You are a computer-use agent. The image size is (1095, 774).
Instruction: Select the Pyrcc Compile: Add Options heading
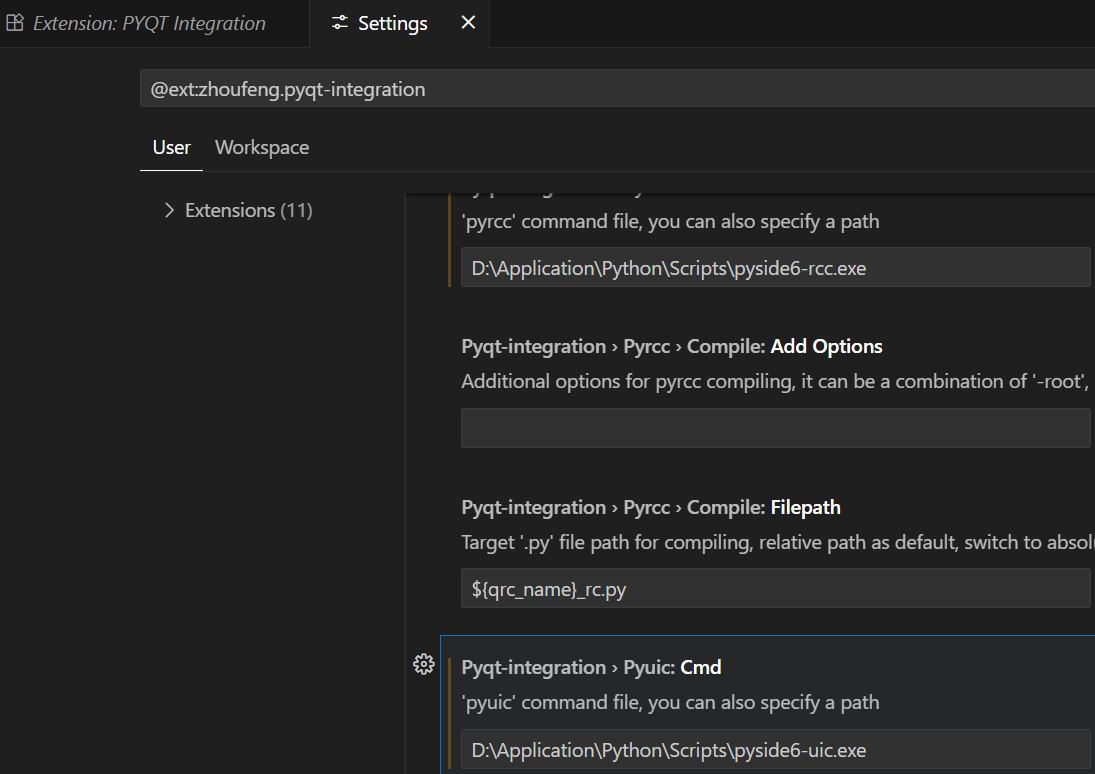point(672,347)
